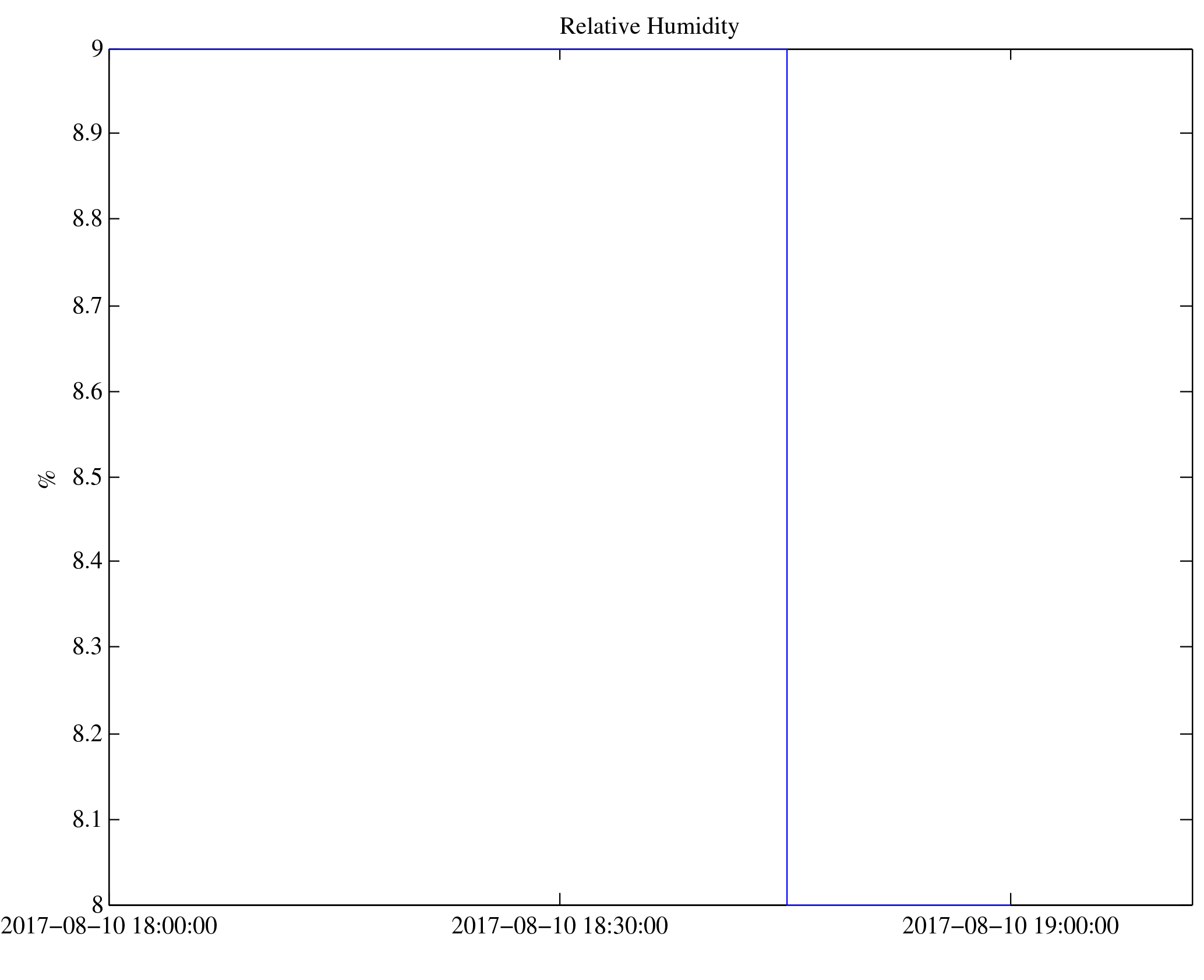Select the y-axis value 8.5
This screenshot has width=1204, height=980.
88,477
